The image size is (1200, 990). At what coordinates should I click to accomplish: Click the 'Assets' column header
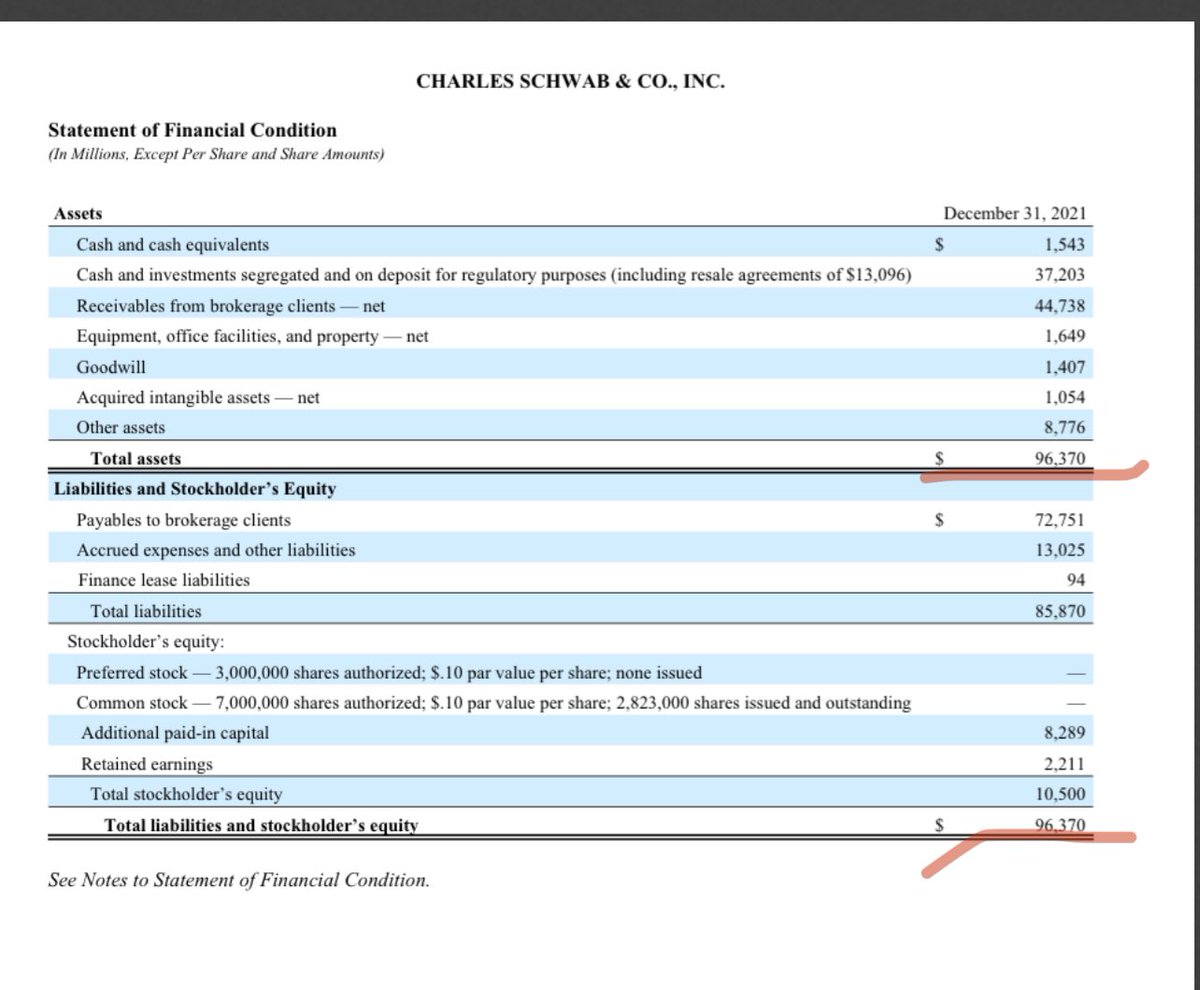coord(77,214)
